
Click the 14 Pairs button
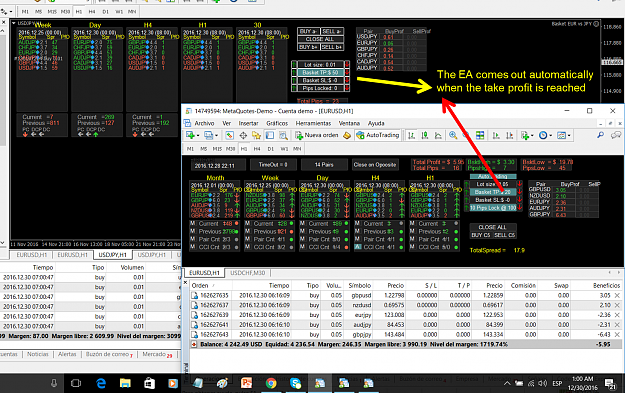point(324,165)
